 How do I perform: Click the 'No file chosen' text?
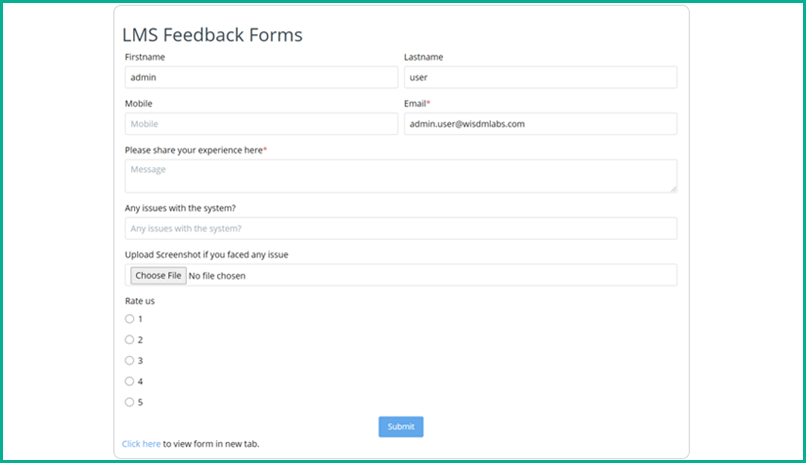pos(217,276)
